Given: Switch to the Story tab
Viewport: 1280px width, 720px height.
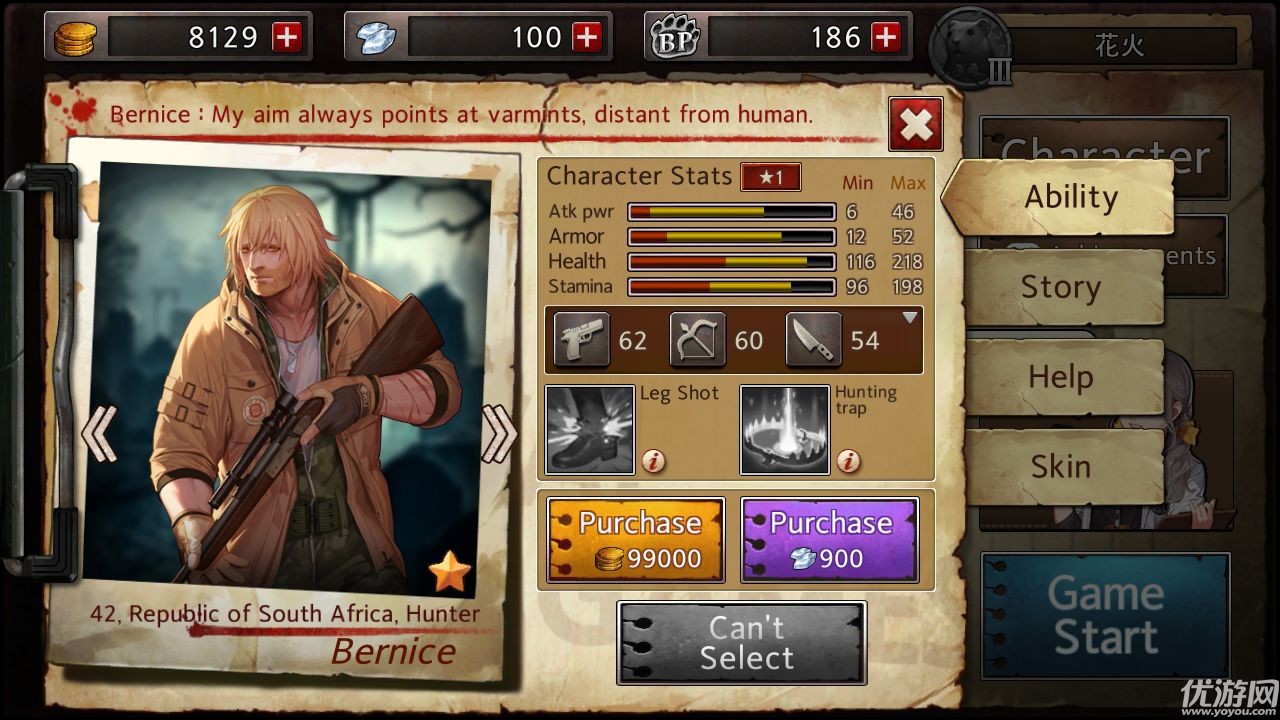Looking at the screenshot, I should coord(1063,288).
